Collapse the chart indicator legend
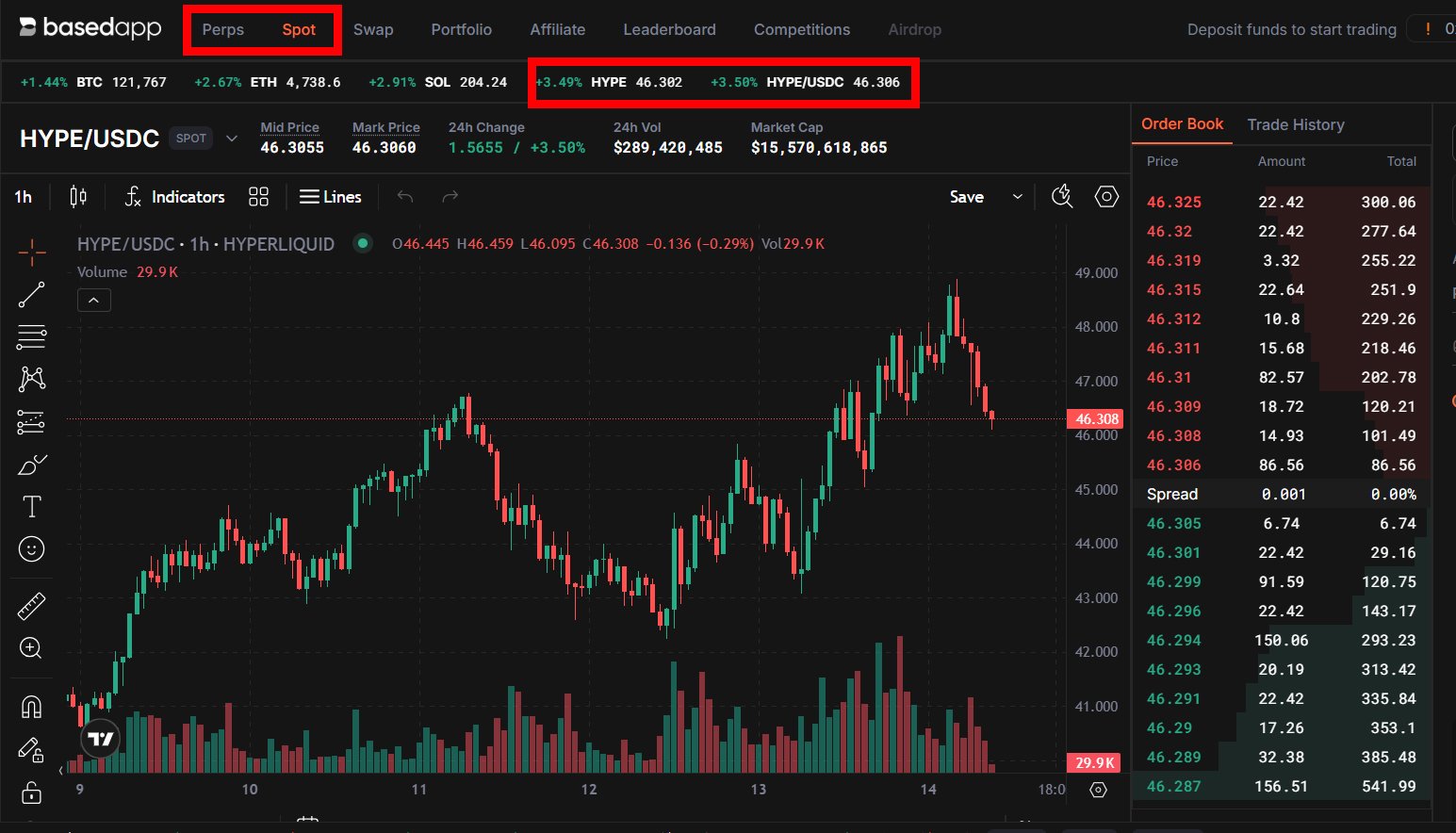Viewport: 1456px width, 833px height. pos(93,301)
